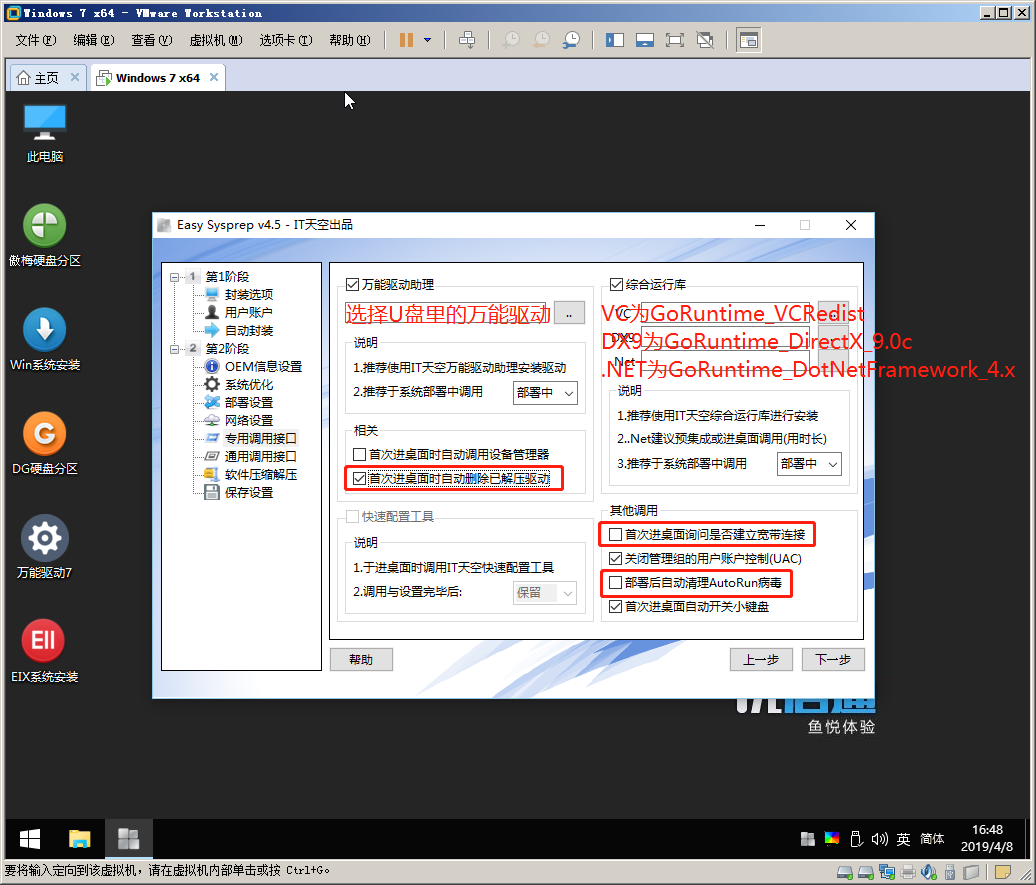The width and height of the screenshot is (1036, 885).
Task: Toggle 首次进桌面自动开关小键盘
Action: pyautogui.click(x=615, y=606)
